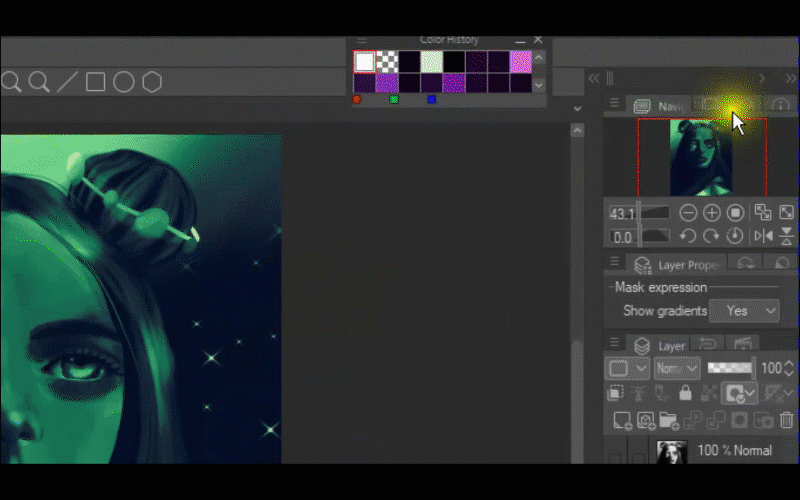Click the zoom value field showing 43.1
This screenshot has height=500, width=800.
[x=622, y=213]
